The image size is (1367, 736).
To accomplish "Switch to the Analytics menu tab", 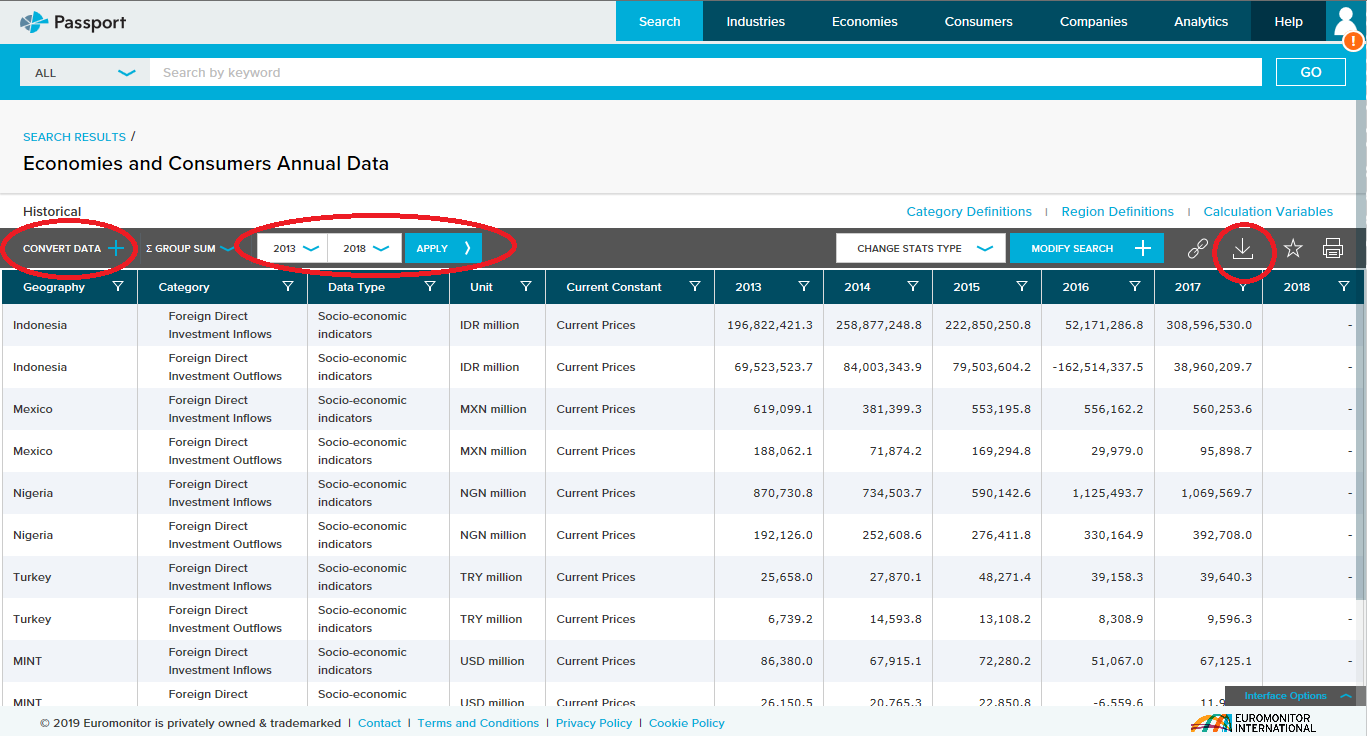I will (x=1201, y=21).
